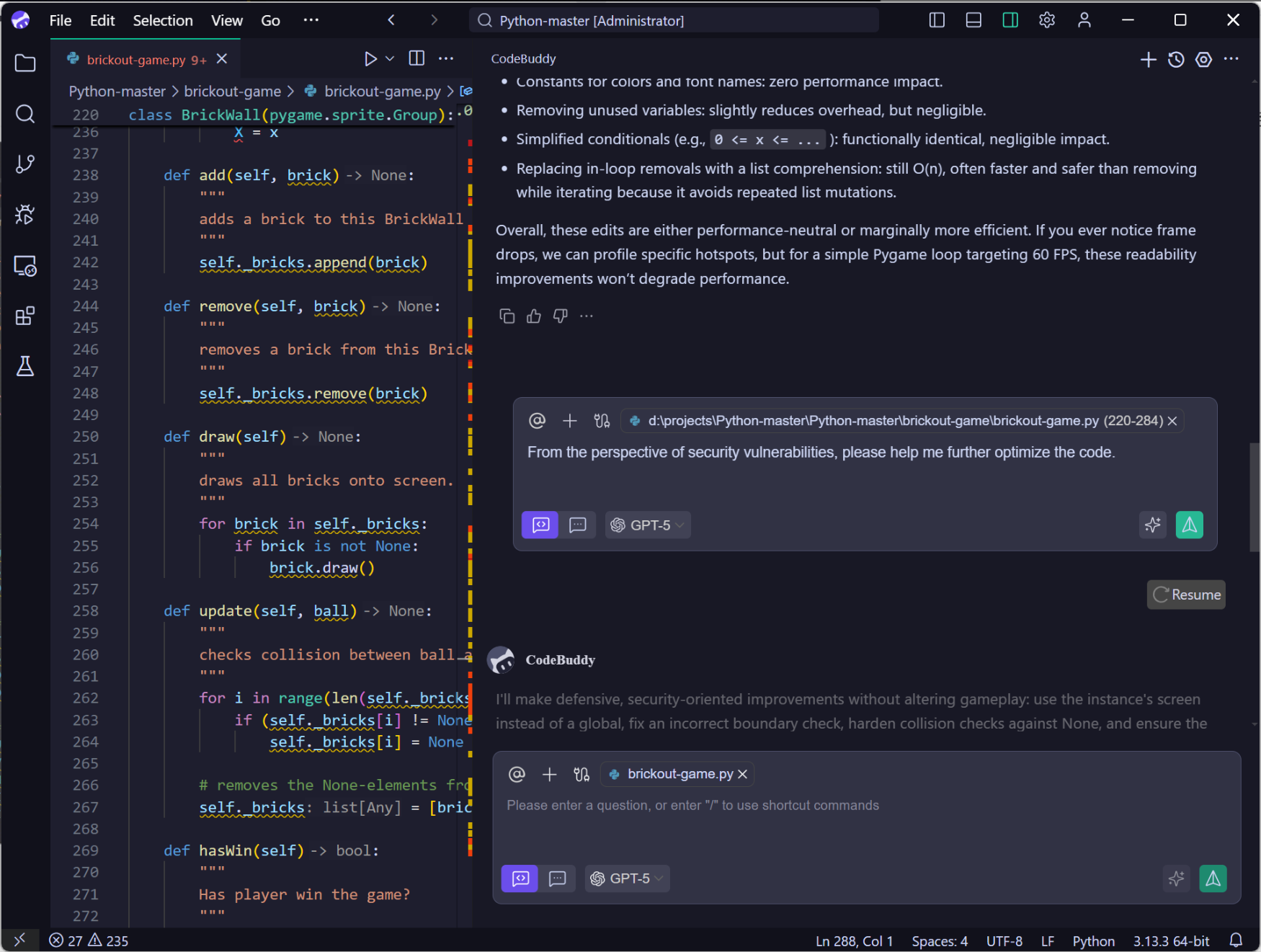Open the GPT-5 model dropdown
1261x952 pixels.
click(627, 878)
